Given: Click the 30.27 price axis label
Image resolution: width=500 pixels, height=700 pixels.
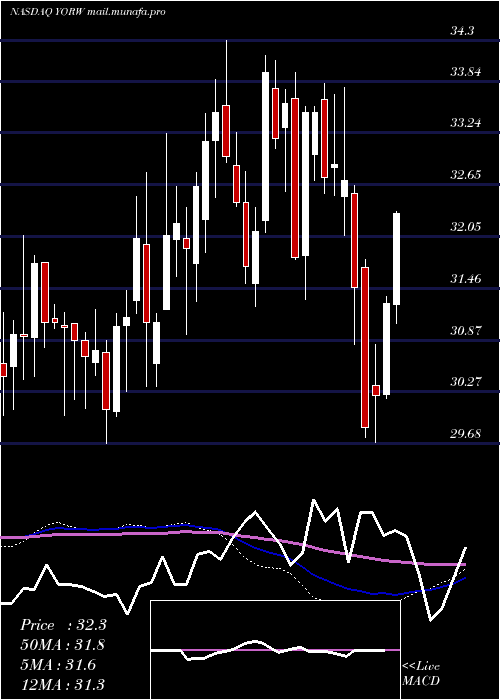Looking at the screenshot, I should click(466, 382).
